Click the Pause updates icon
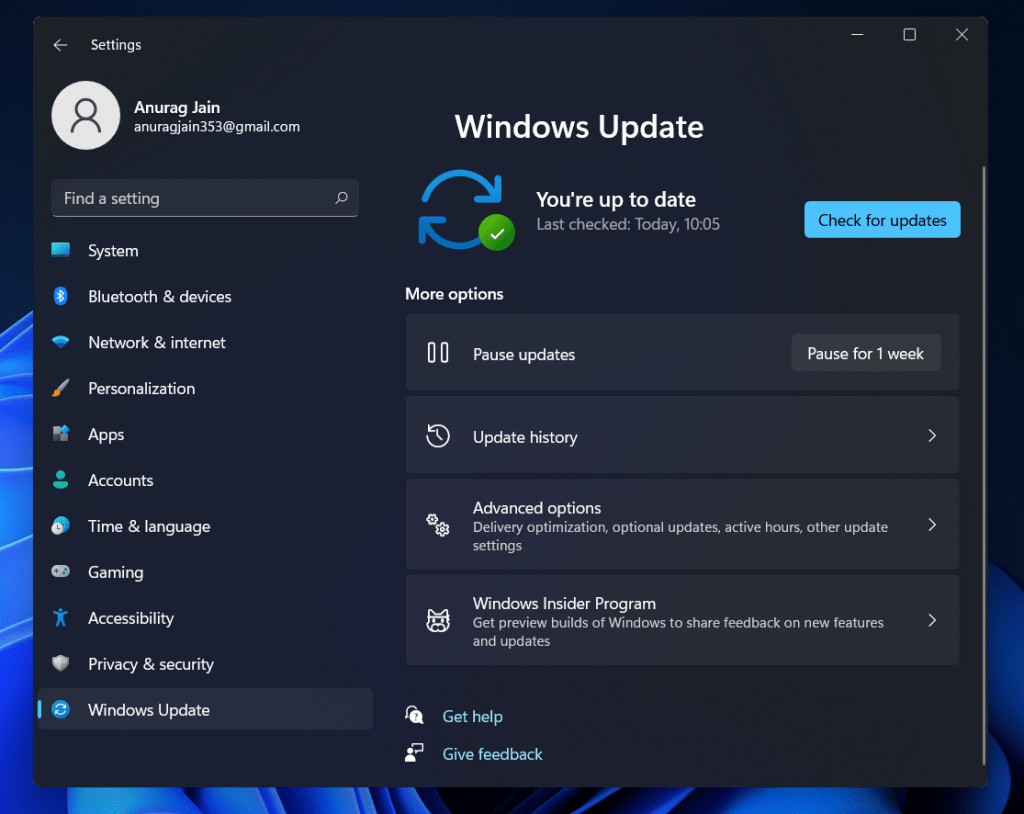The height and width of the screenshot is (814, 1024). 437,353
